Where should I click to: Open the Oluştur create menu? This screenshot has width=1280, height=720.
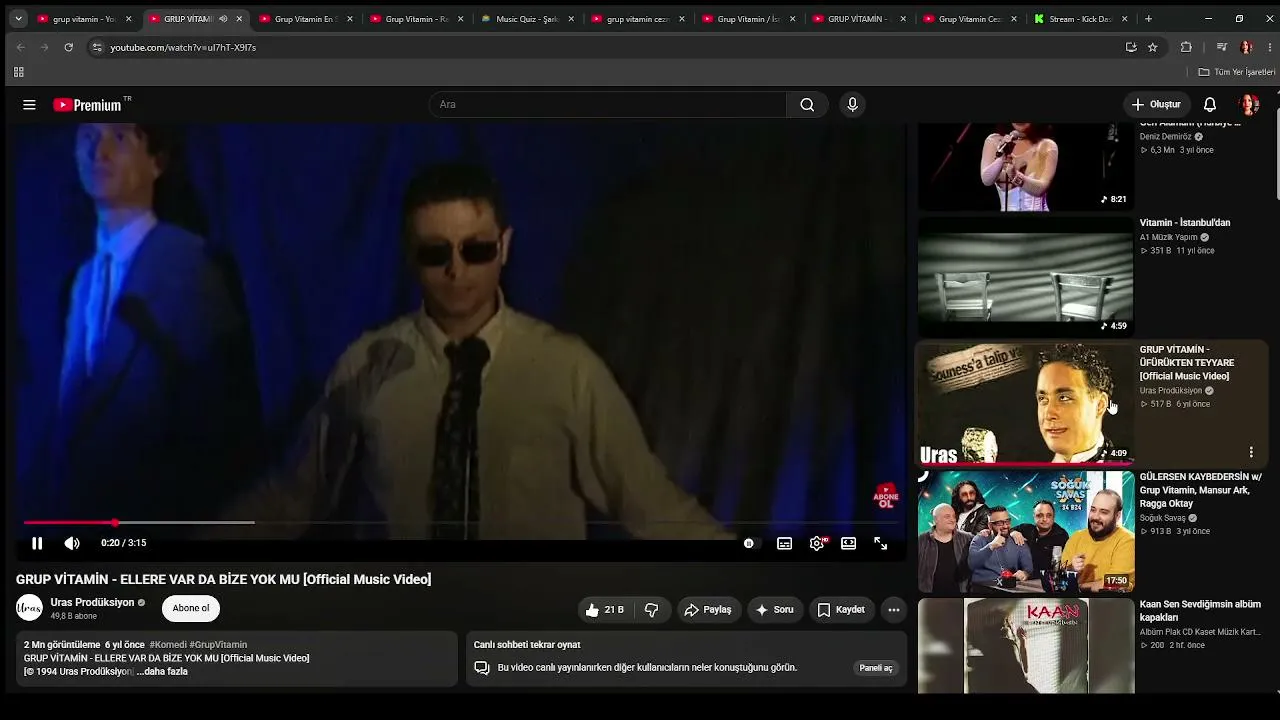[1157, 105]
